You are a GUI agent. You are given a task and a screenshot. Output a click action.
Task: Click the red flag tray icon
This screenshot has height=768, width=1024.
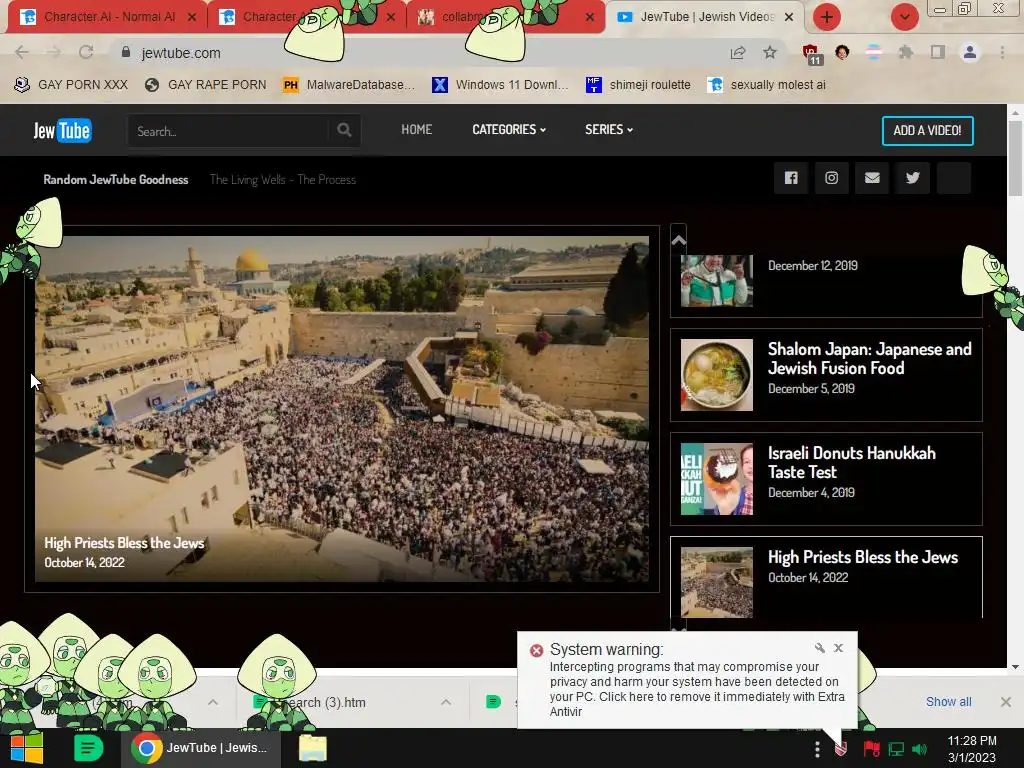coord(871,749)
